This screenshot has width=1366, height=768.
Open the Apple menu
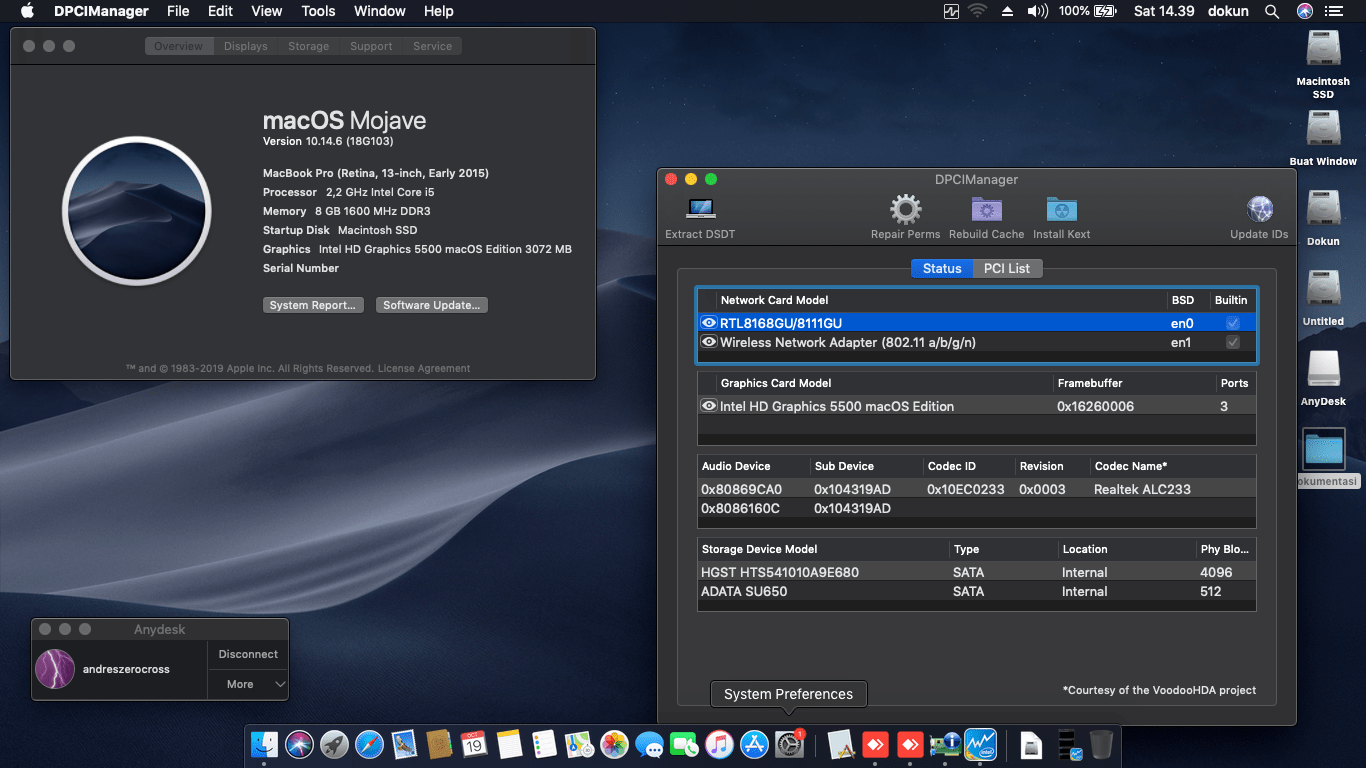pyautogui.click(x=27, y=11)
